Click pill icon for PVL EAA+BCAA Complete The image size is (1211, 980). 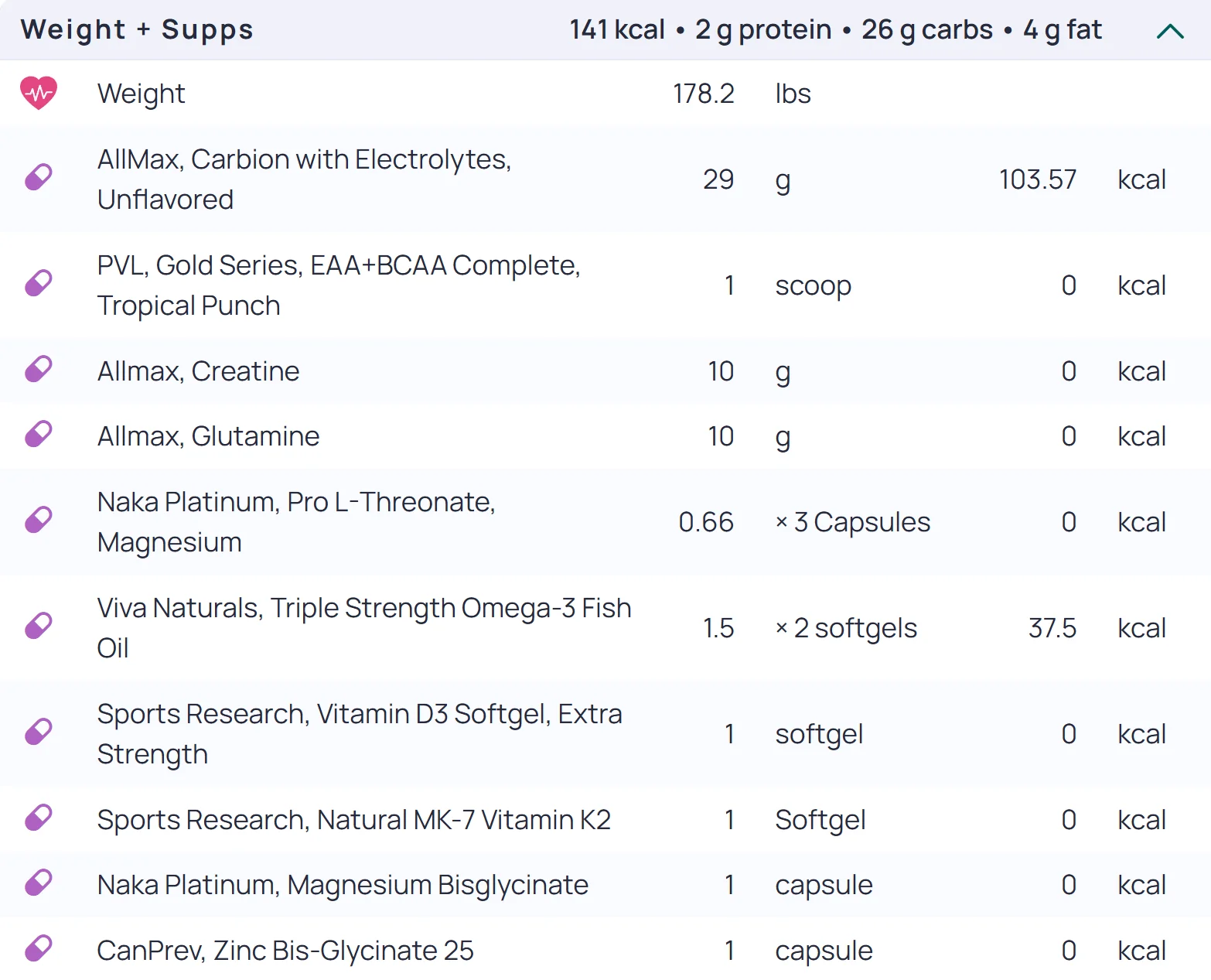coord(39,284)
